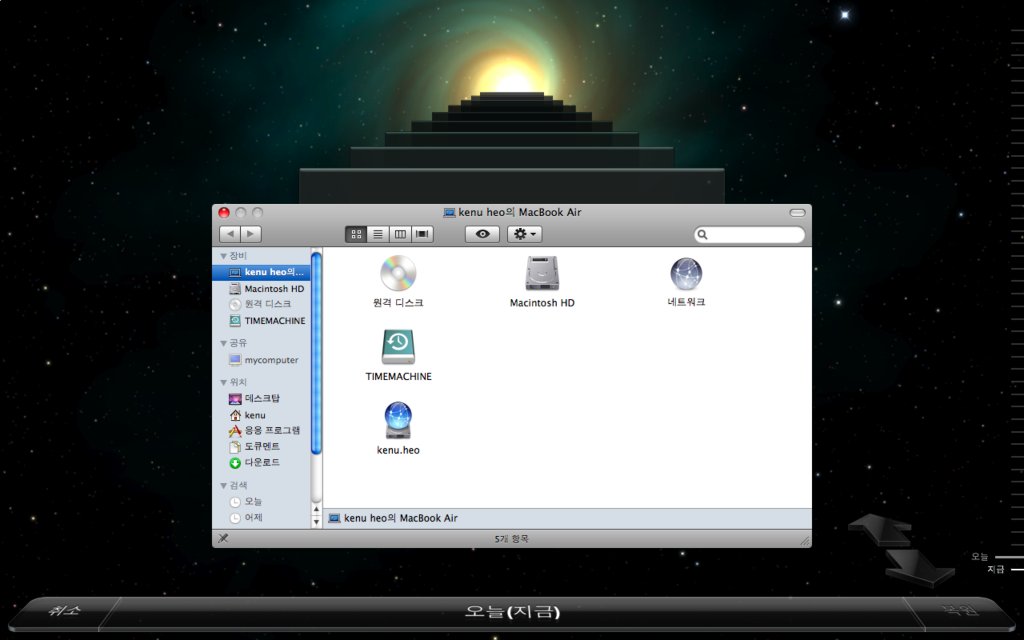
Task: Go forward with the right arrow button
Action: (251, 234)
